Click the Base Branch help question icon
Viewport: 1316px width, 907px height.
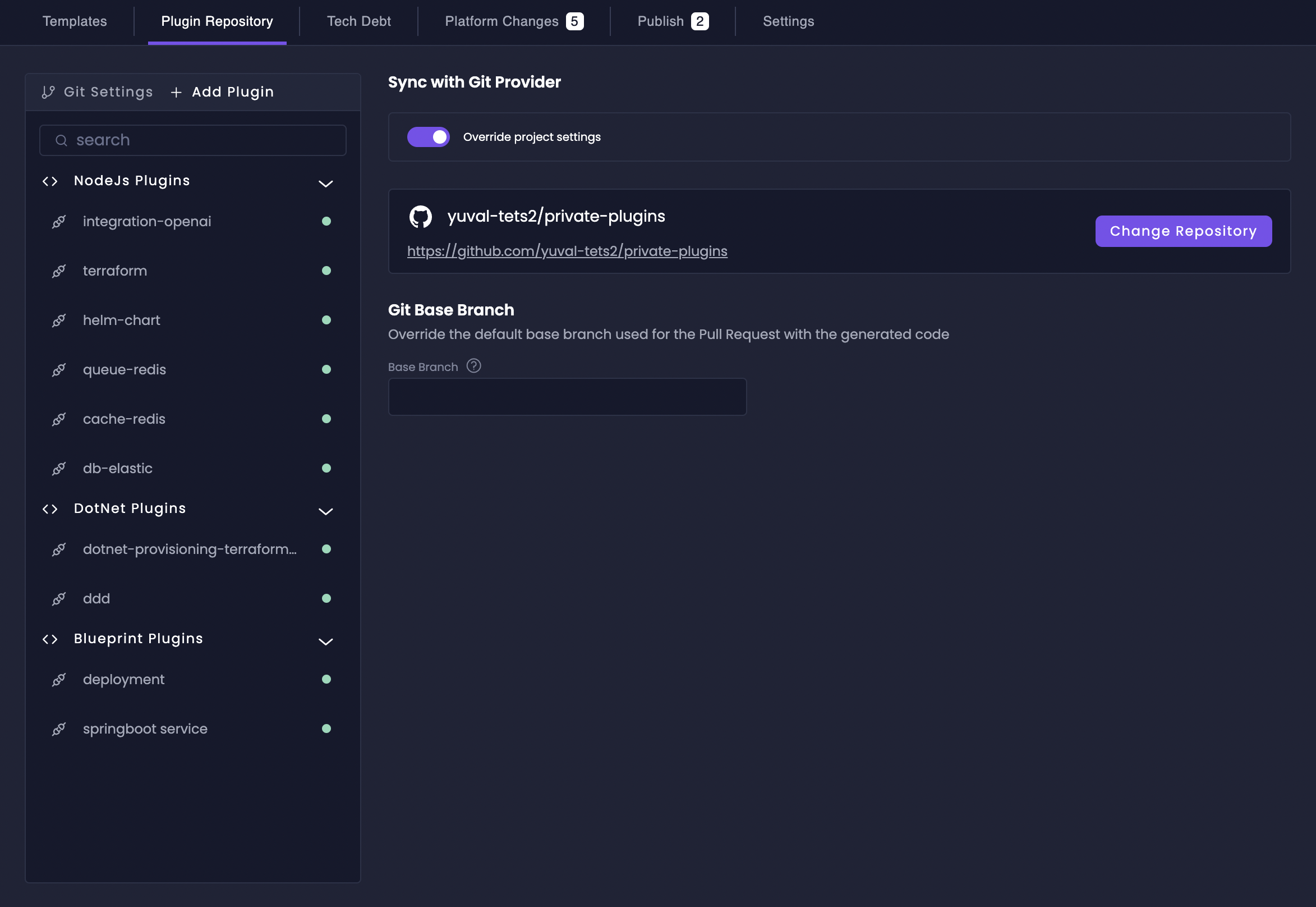pyautogui.click(x=473, y=366)
